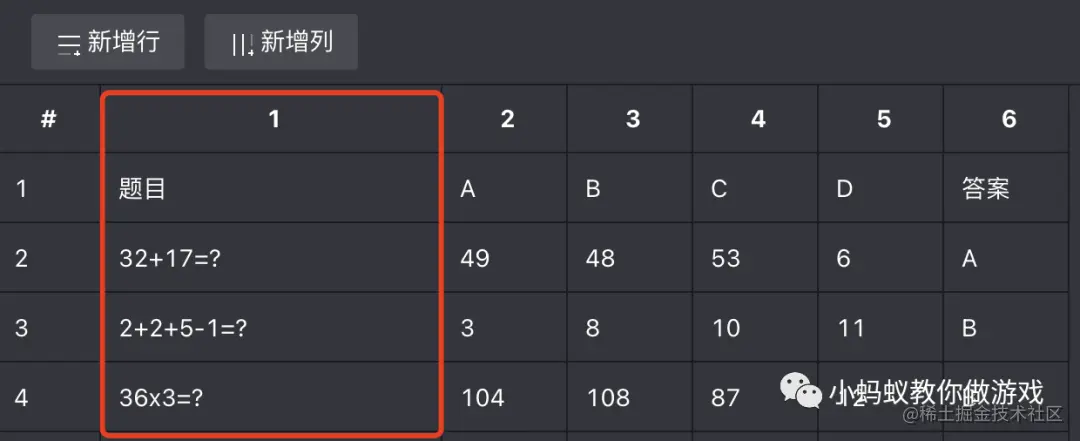Screen dimensions: 1080x441
Task: Click the 新增列 button label
Action: (x=297, y=42)
